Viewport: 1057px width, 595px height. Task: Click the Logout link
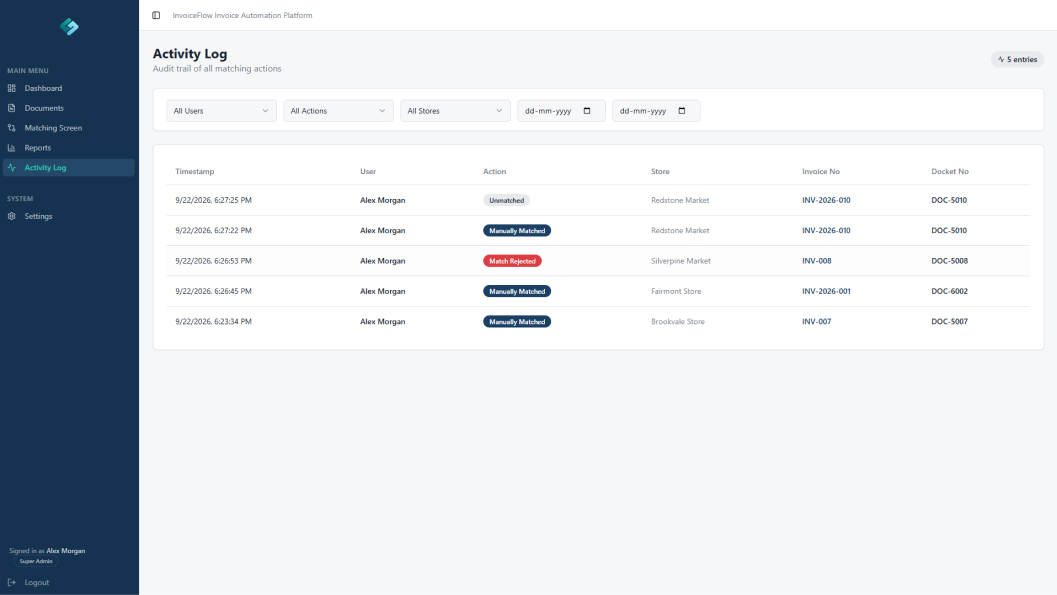[x=36, y=582]
